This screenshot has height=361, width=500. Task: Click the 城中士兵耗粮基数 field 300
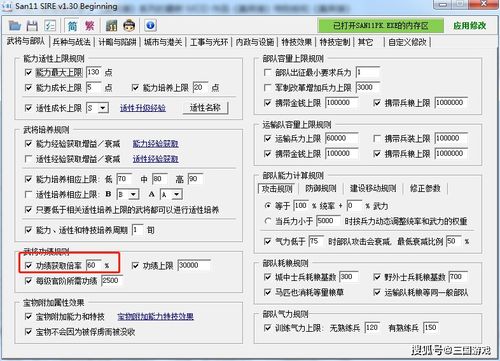click(349, 277)
